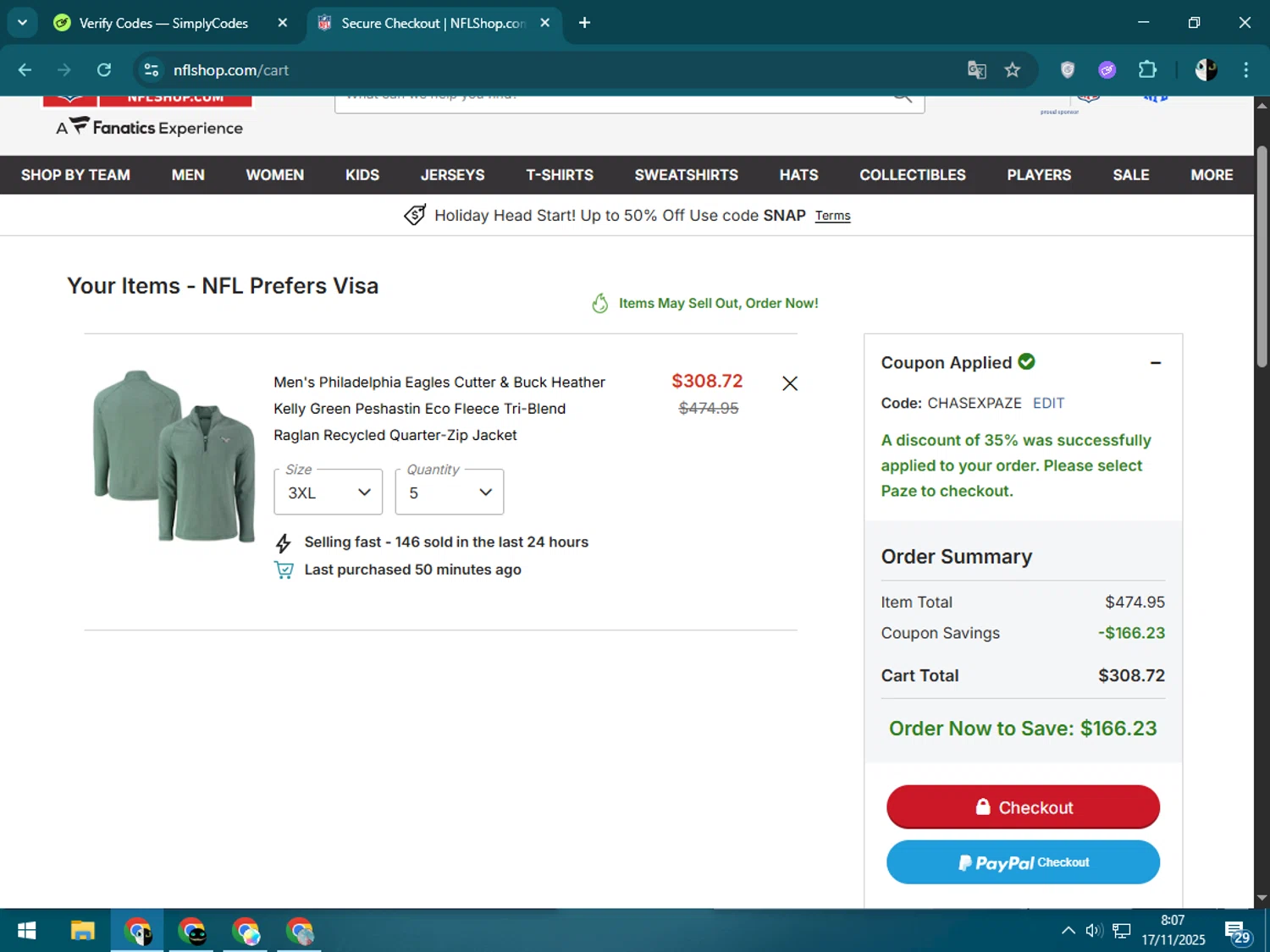This screenshot has width=1270, height=952.
Task: Click the site search magnifier icon
Action: point(903,97)
